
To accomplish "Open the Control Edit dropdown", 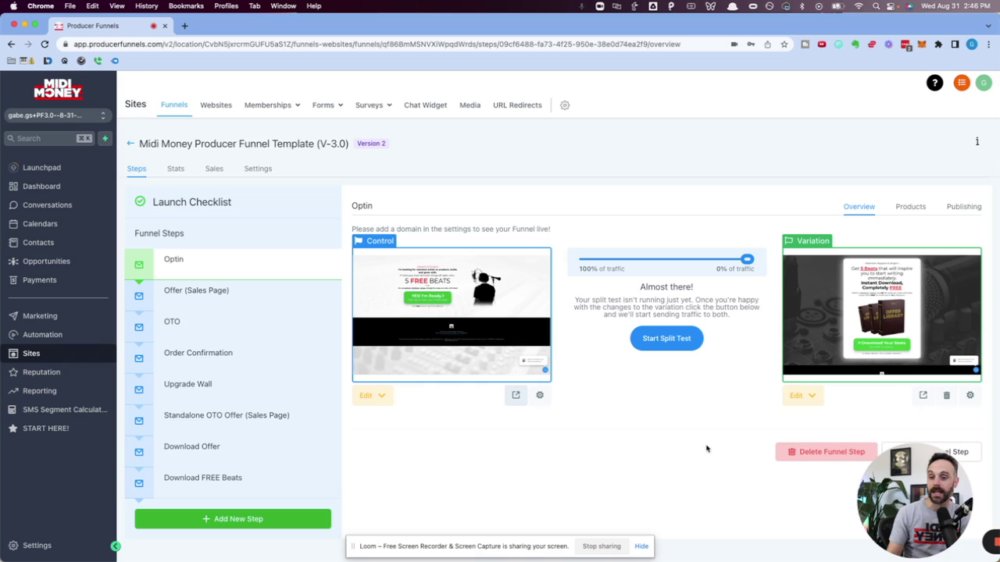I will 372,396.
